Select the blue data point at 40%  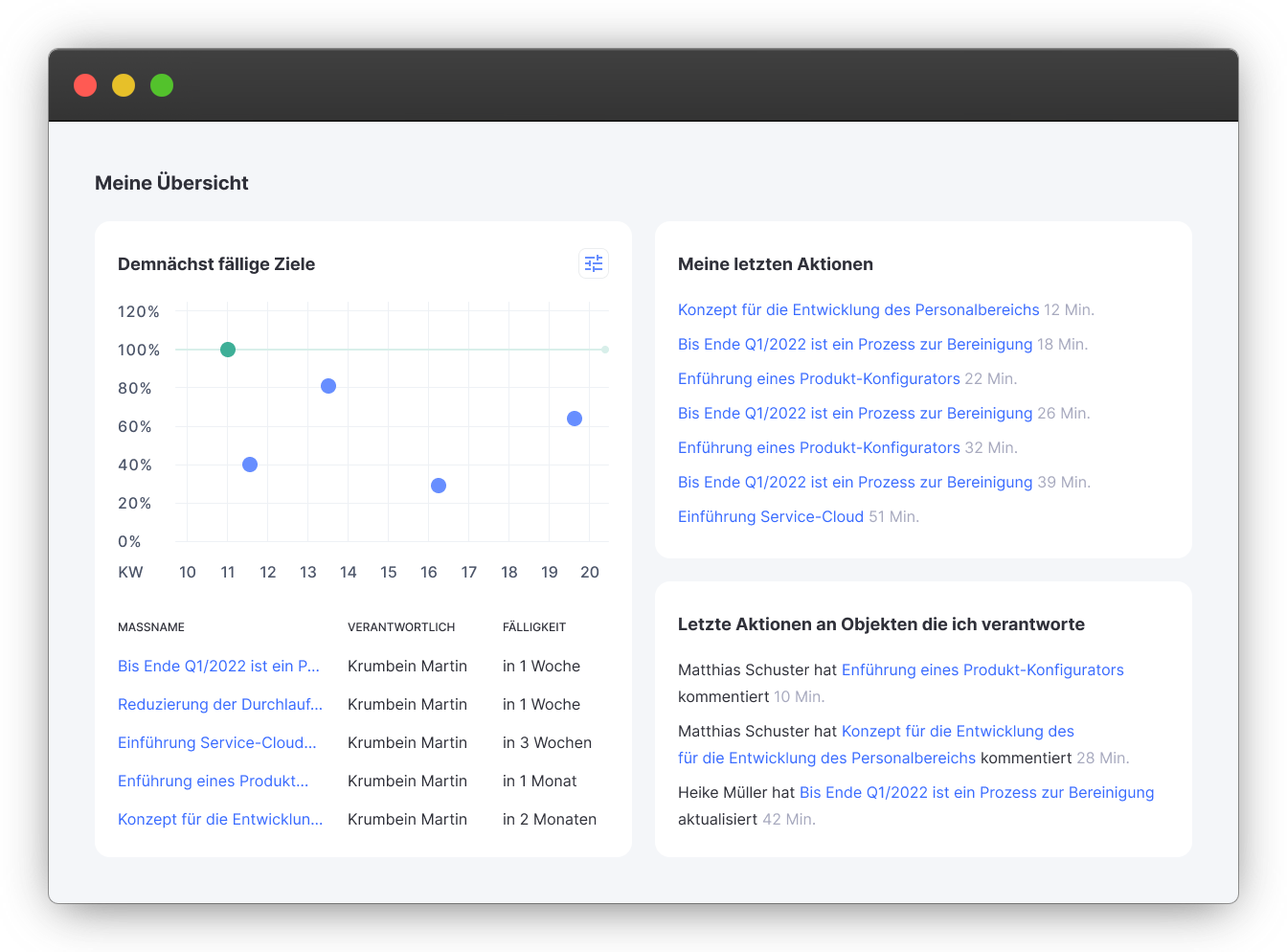click(250, 465)
